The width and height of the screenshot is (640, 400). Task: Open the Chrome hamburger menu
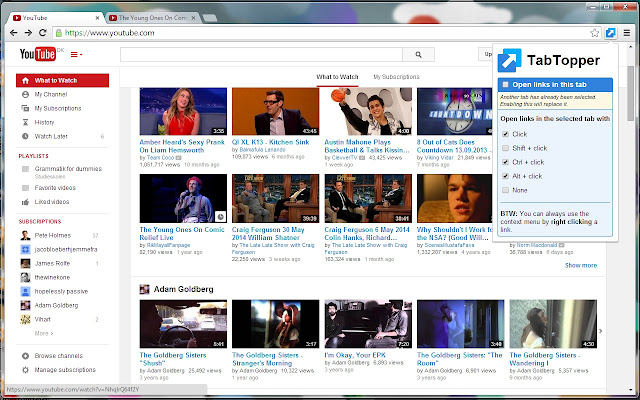pos(627,33)
